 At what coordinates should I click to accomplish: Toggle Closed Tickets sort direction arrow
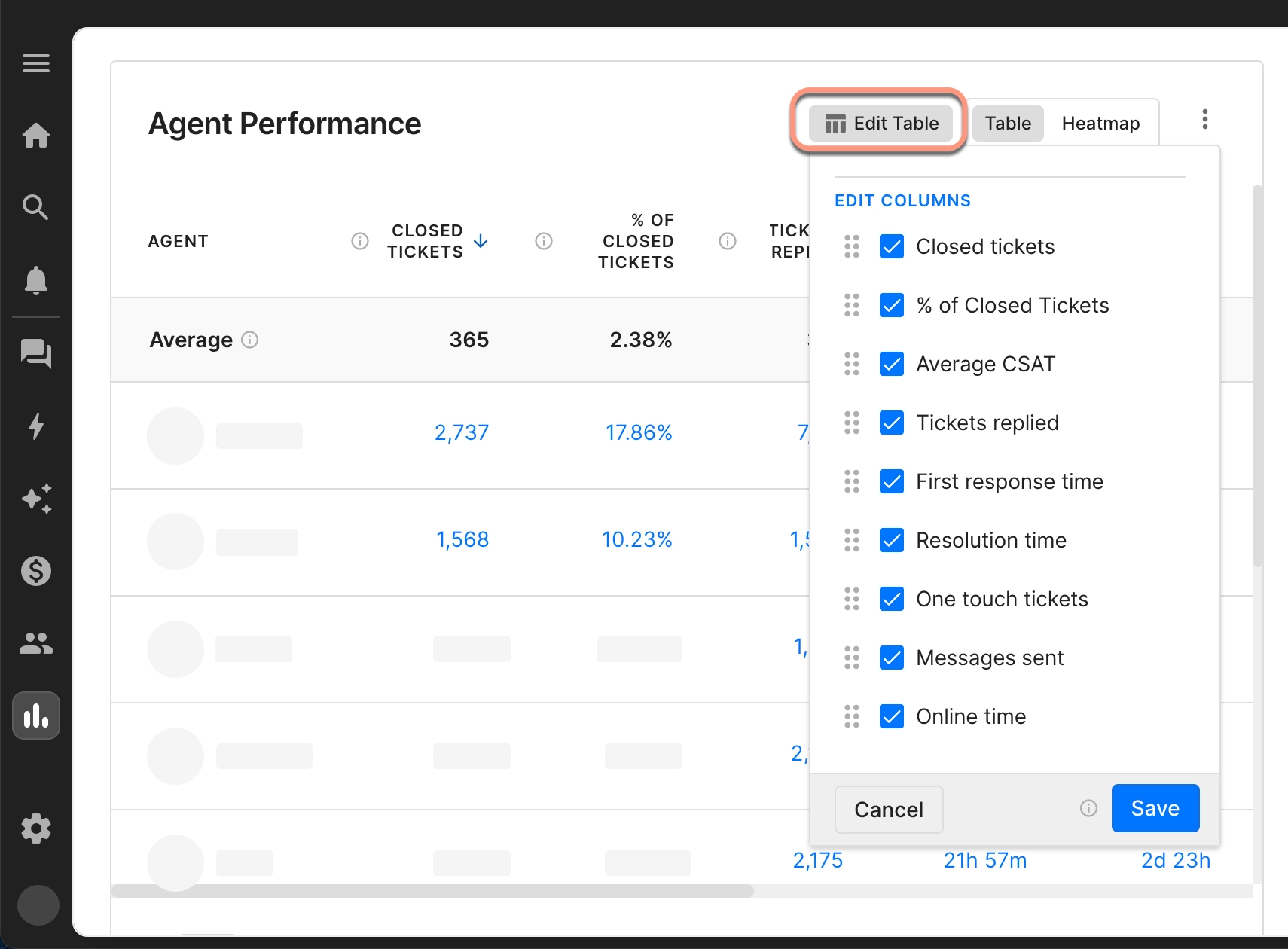[x=479, y=241]
